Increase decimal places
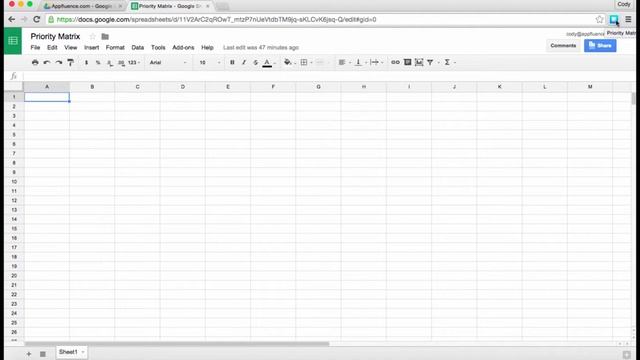The width and height of the screenshot is (640, 360). tap(121, 62)
